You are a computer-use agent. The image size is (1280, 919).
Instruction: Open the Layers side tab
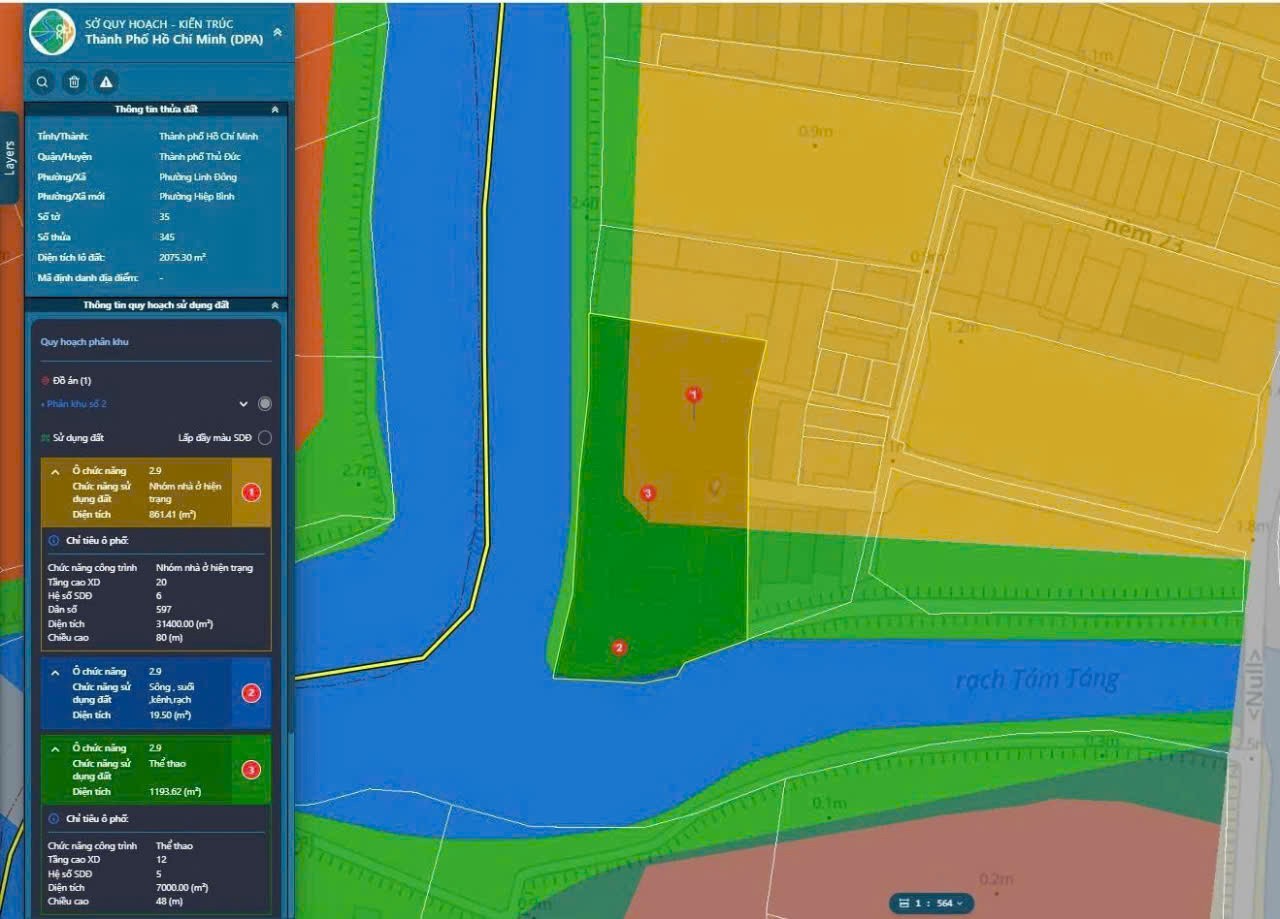click(9, 158)
